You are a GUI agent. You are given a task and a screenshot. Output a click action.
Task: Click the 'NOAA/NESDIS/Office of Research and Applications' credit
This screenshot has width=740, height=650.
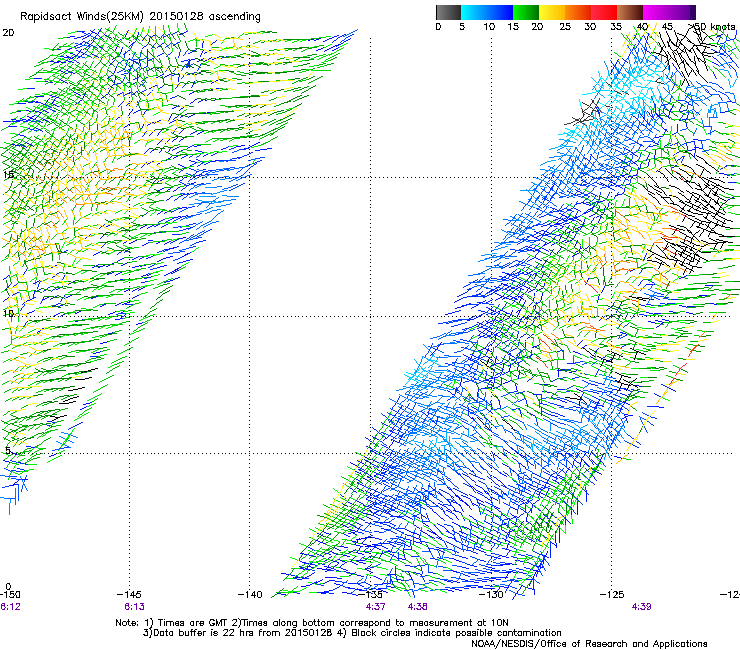pyautogui.click(x=589, y=644)
